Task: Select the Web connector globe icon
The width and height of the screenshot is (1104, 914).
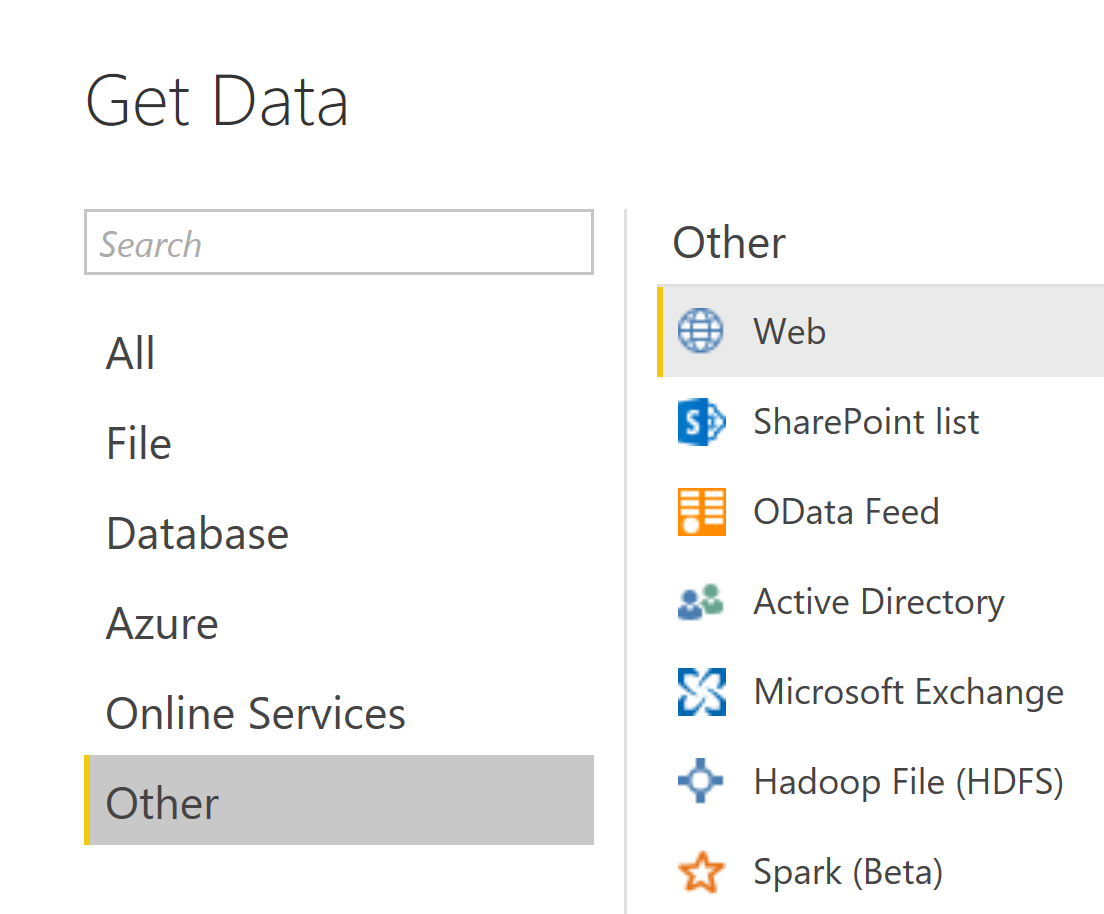Action: click(699, 331)
